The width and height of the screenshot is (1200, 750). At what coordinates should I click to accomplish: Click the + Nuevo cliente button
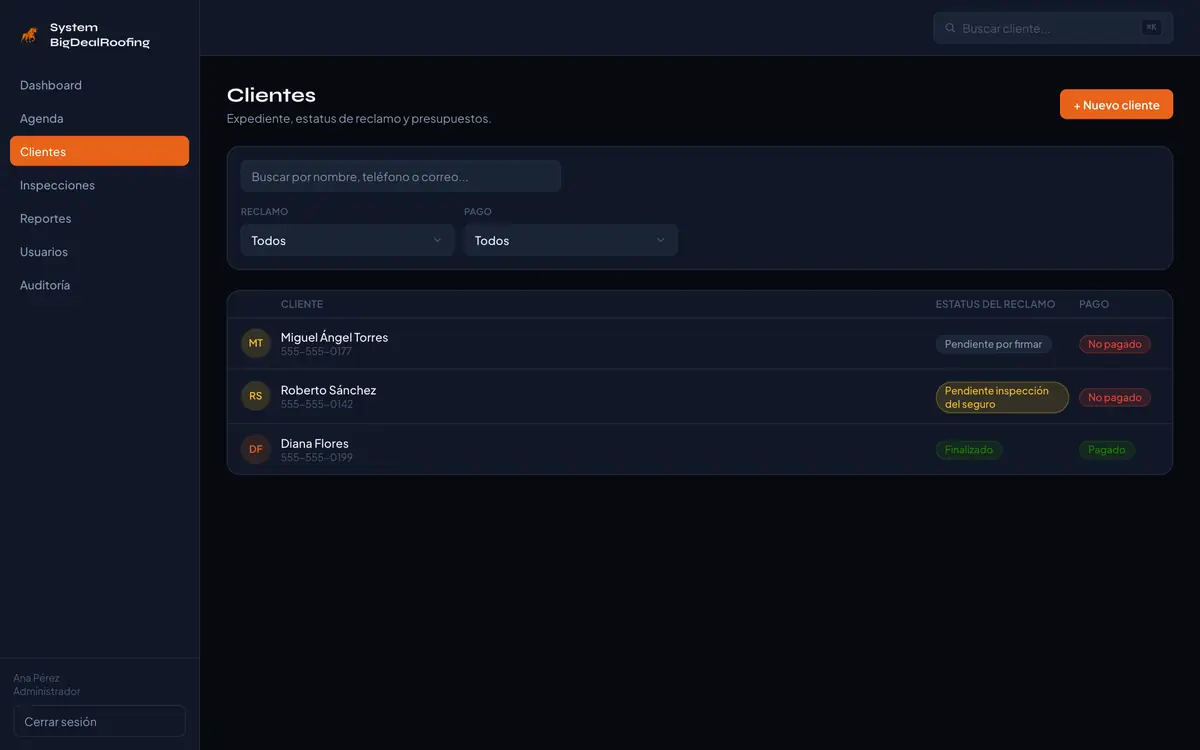(1116, 105)
